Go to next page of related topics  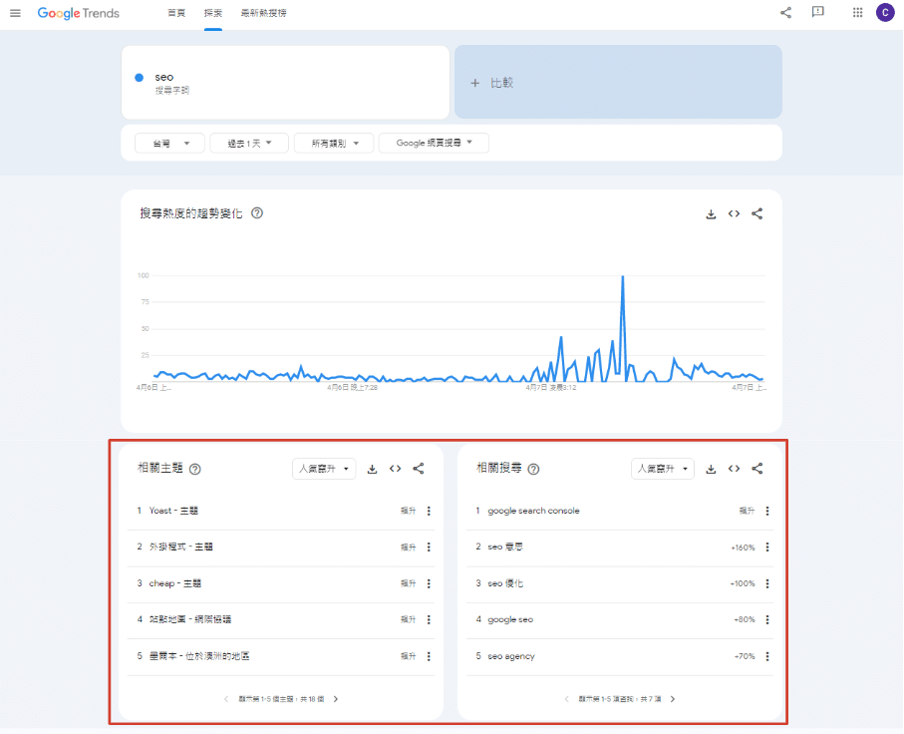click(x=336, y=699)
